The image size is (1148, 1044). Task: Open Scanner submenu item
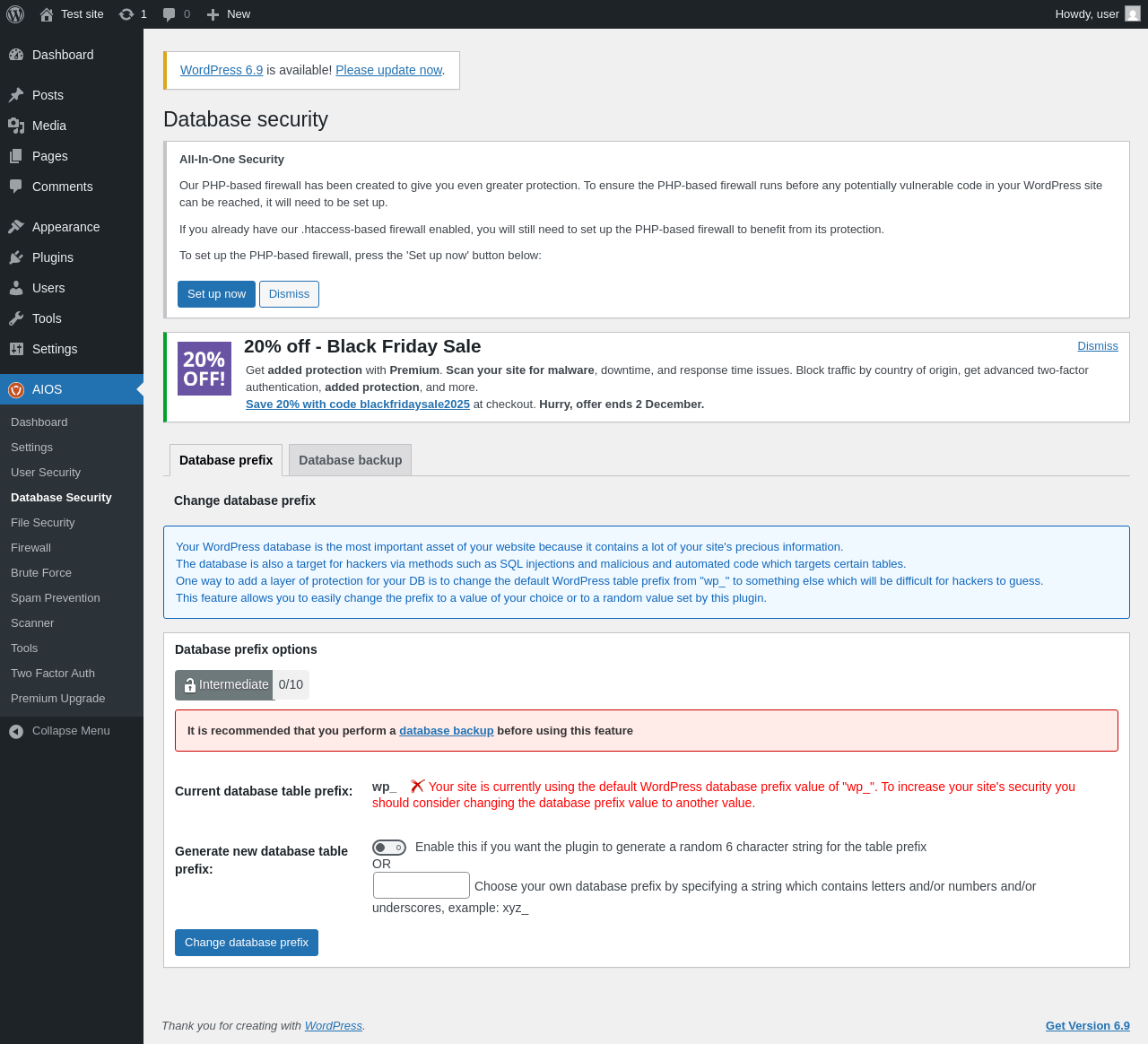point(32,623)
